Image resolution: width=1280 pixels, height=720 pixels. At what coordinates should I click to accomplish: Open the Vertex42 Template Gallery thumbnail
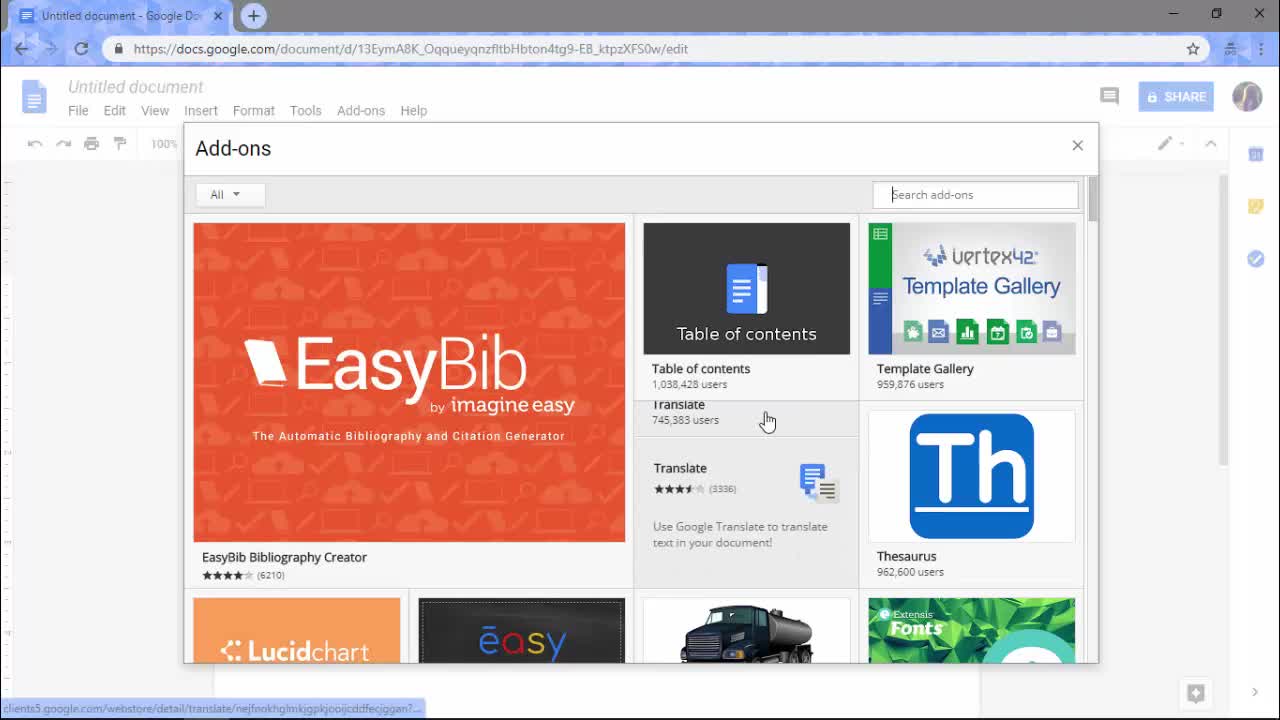(972, 288)
